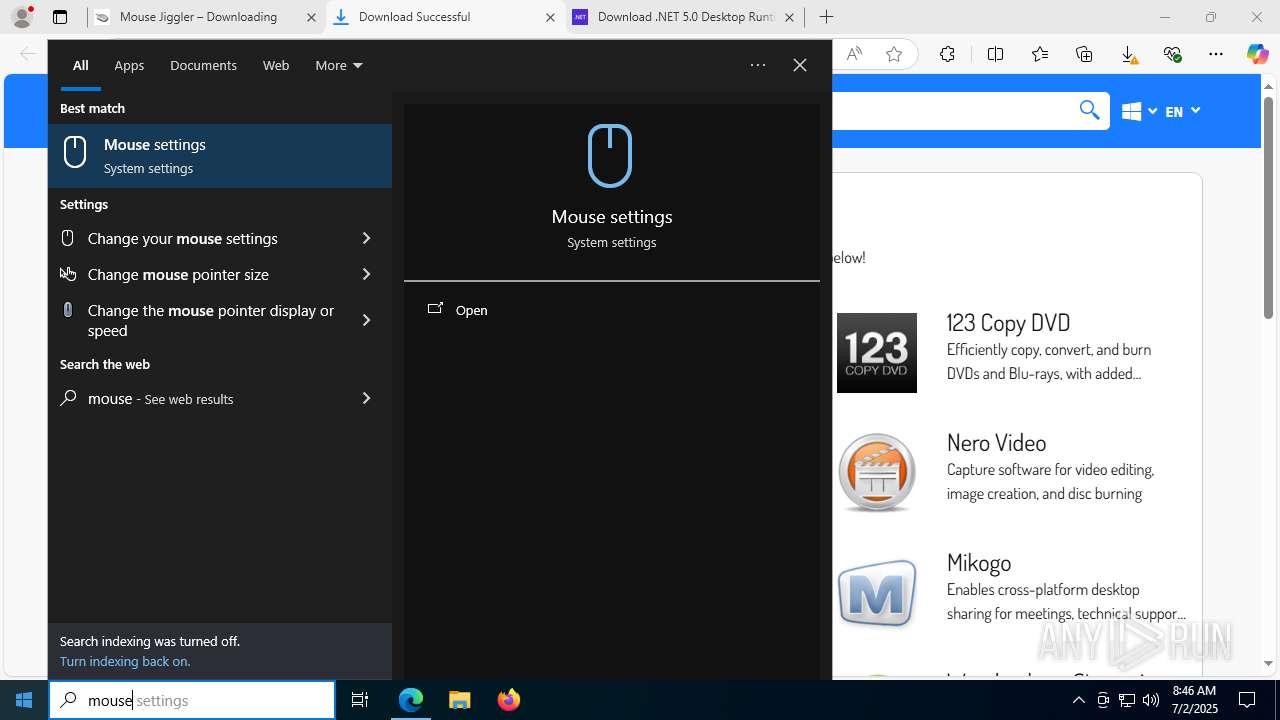Screen dimensions: 1280x720
Task: Expand arrow for Change your mouse settings
Action: pyautogui.click(x=366, y=238)
